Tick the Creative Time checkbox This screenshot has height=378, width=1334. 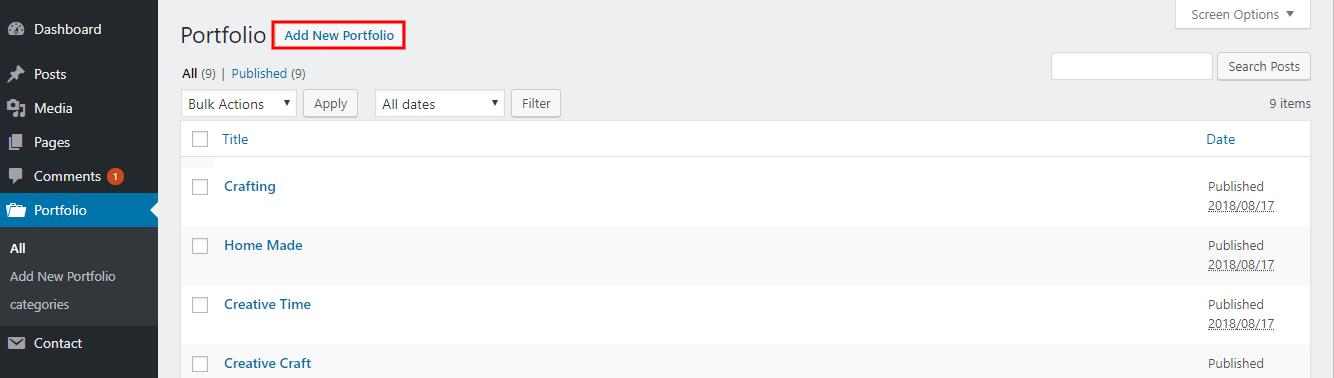coord(200,305)
